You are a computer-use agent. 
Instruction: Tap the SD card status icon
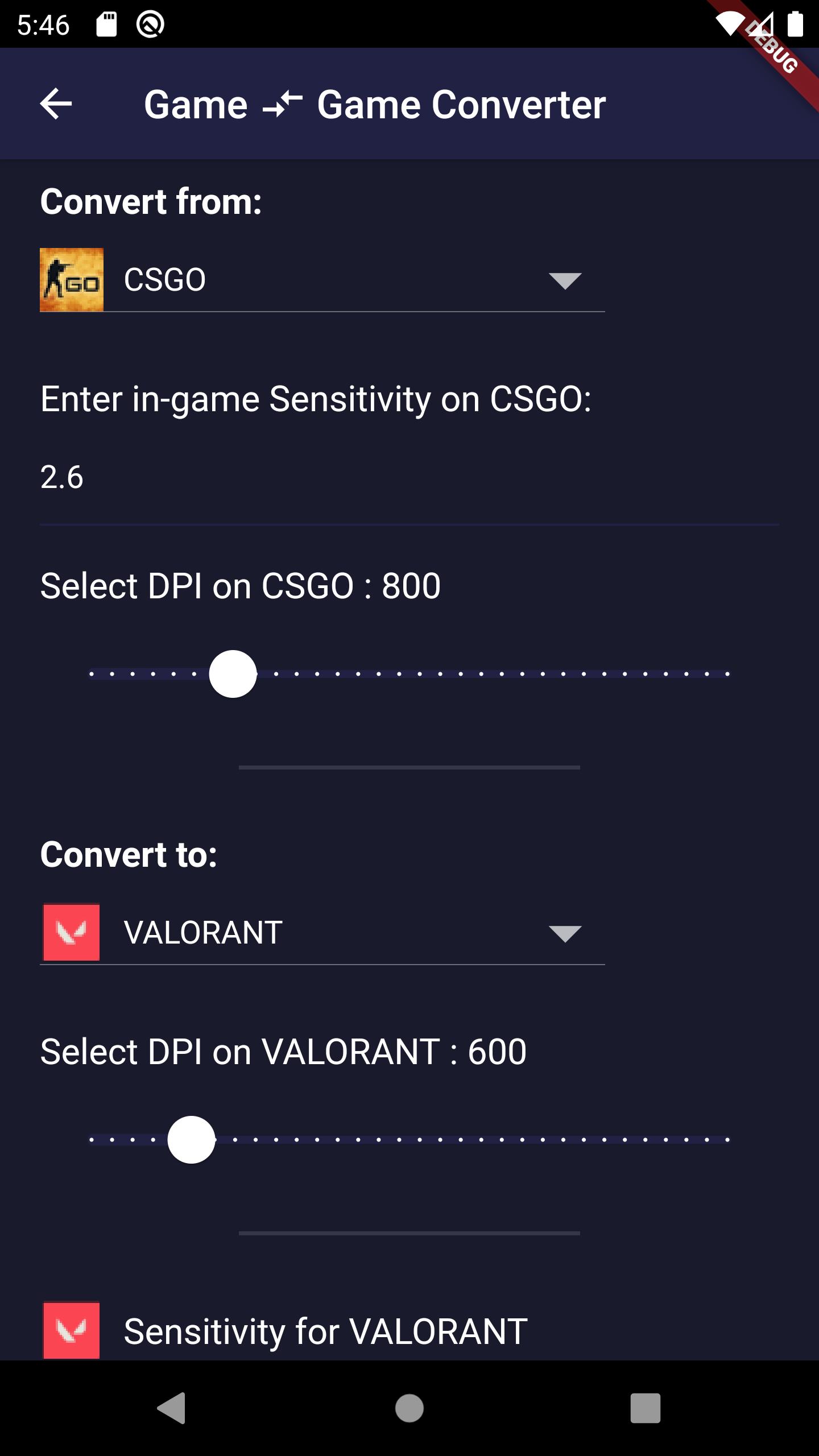[106, 24]
